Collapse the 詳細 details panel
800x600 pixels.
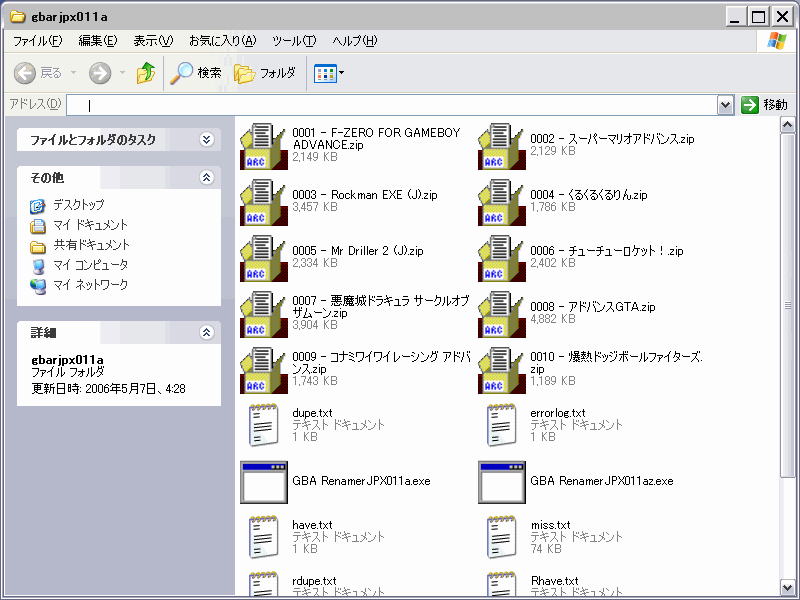click(x=207, y=332)
